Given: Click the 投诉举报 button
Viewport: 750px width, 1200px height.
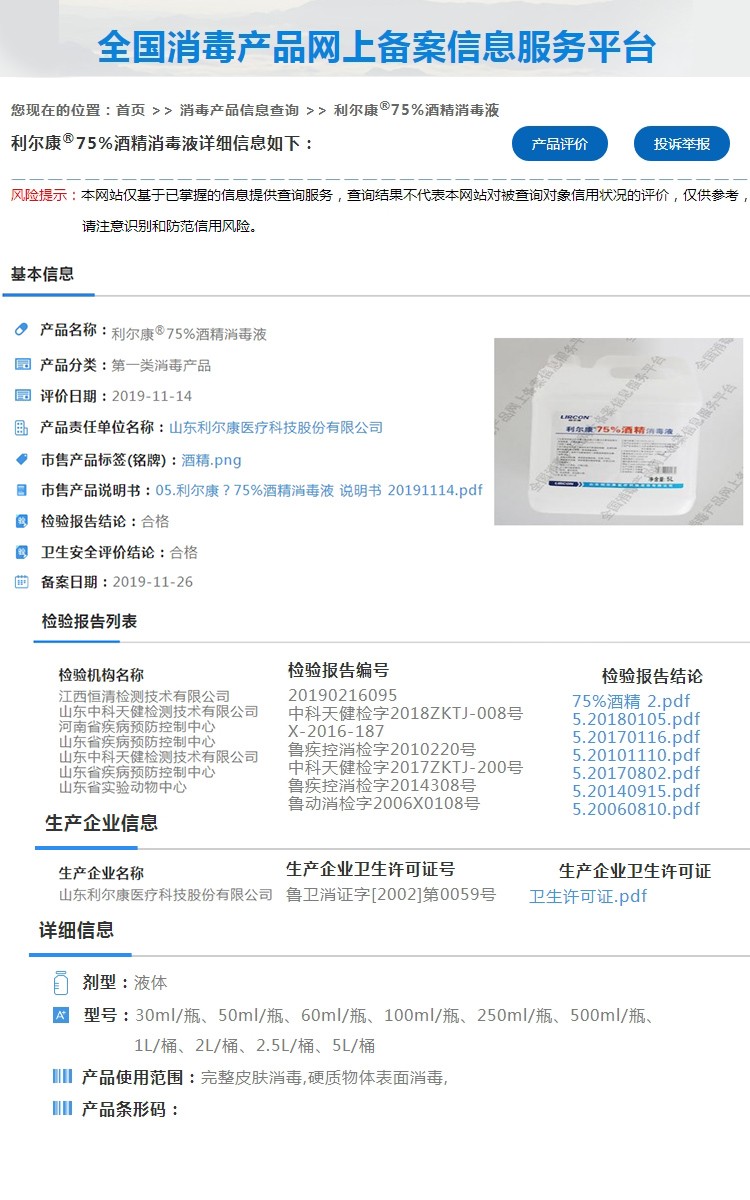Looking at the screenshot, I should [x=682, y=144].
